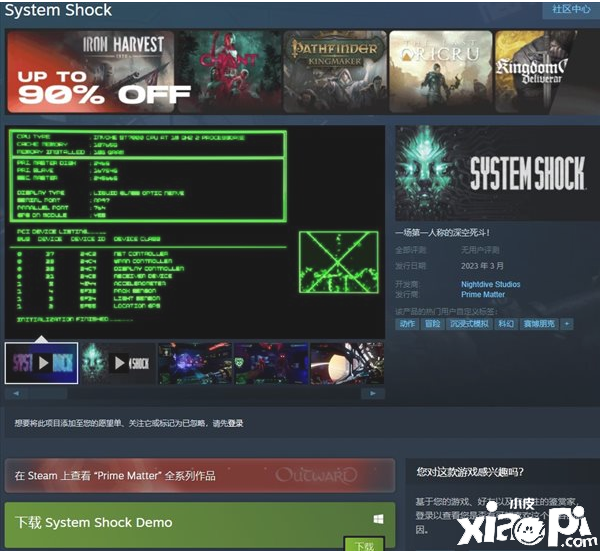The height and width of the screenshot is (551, 600).
Task: Click the description 一场第一人称的深空死斗
Action: pos(442,232)
